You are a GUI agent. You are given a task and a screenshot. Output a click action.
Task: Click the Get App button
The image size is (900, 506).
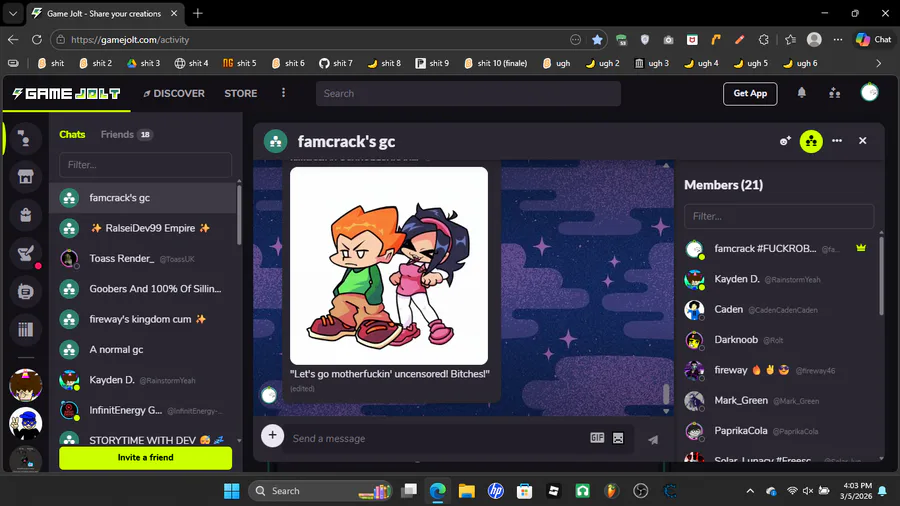click(750, 94)
